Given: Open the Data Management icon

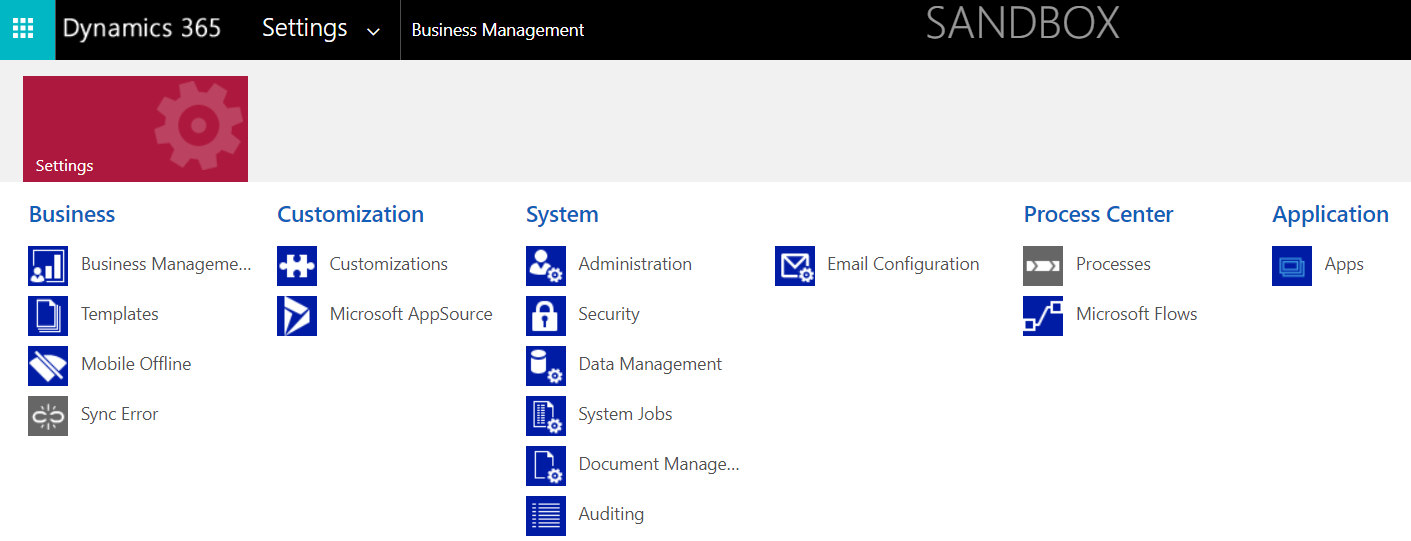Looking at the screenshot, I should [546, 366].
